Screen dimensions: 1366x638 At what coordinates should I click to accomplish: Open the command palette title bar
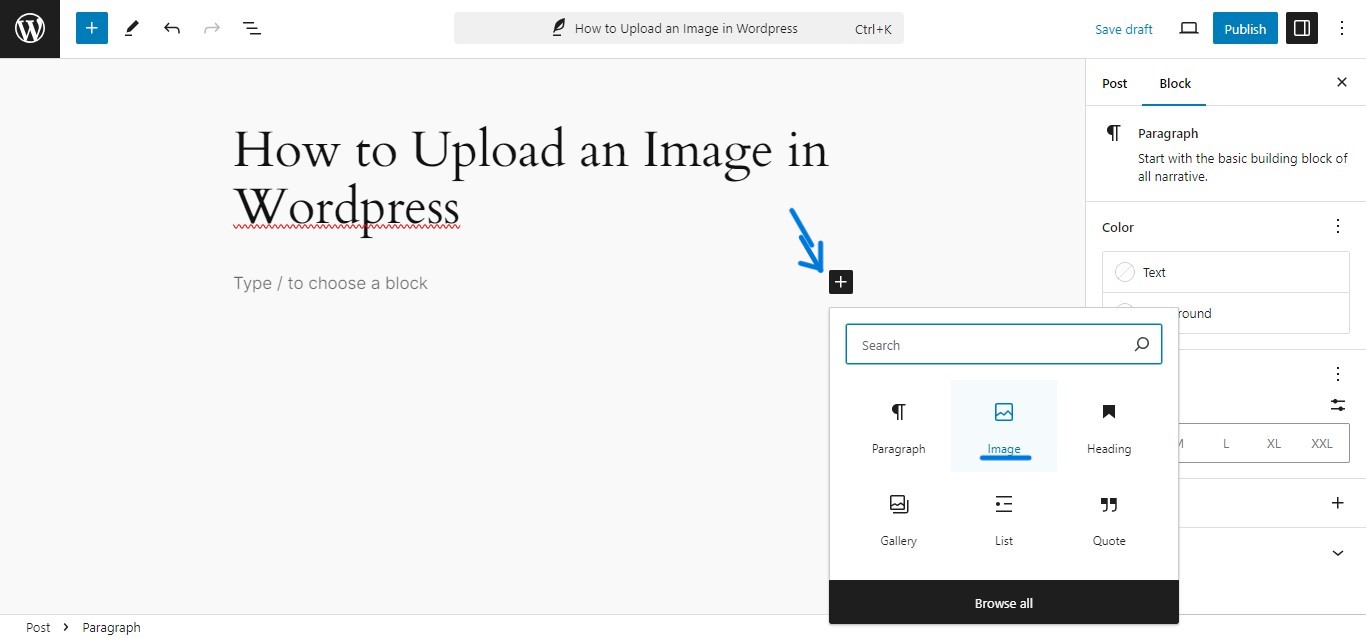(x=679, y=29)
